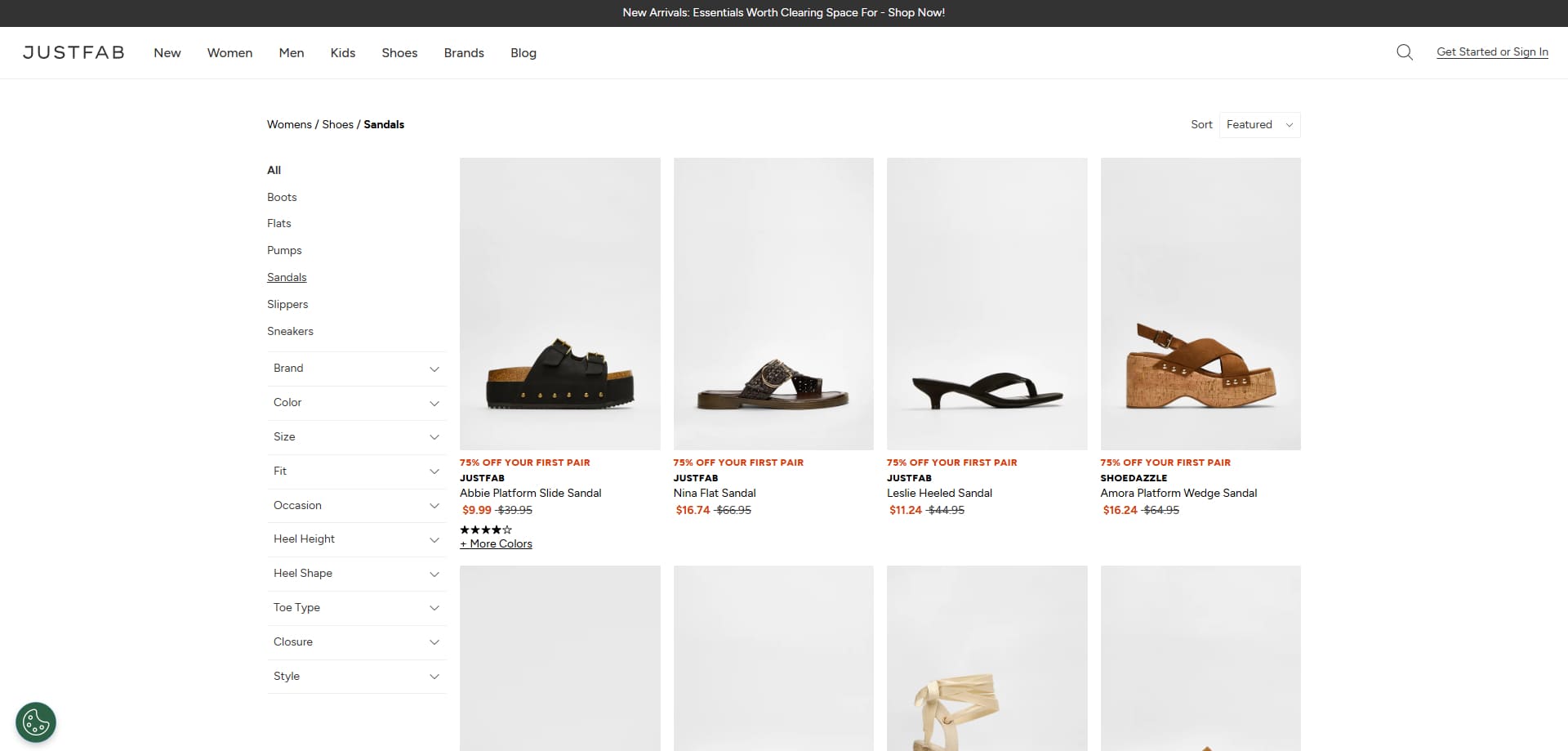Click Nina Flat Sandal title

point(715,493)
